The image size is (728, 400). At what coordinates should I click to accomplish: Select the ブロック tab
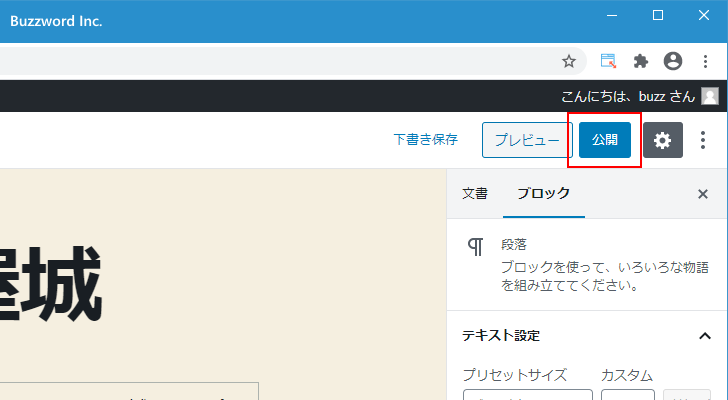pyautogui.click(x=544, y=194)
